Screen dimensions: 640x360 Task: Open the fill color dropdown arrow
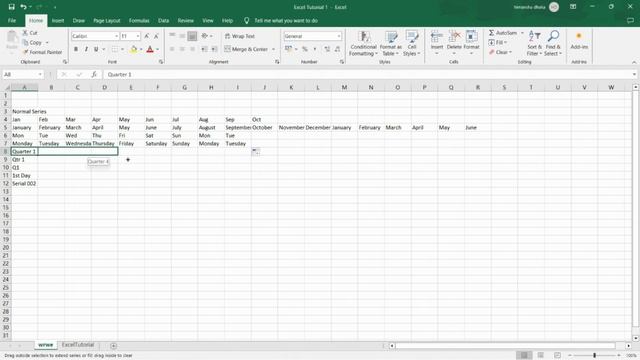(x=141, y=49)
